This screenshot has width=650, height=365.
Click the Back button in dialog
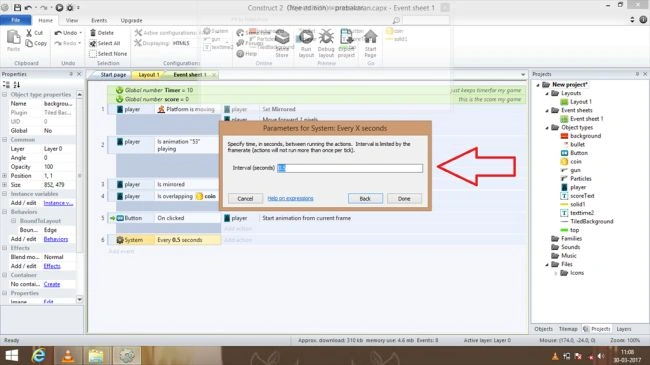(365, 199)
